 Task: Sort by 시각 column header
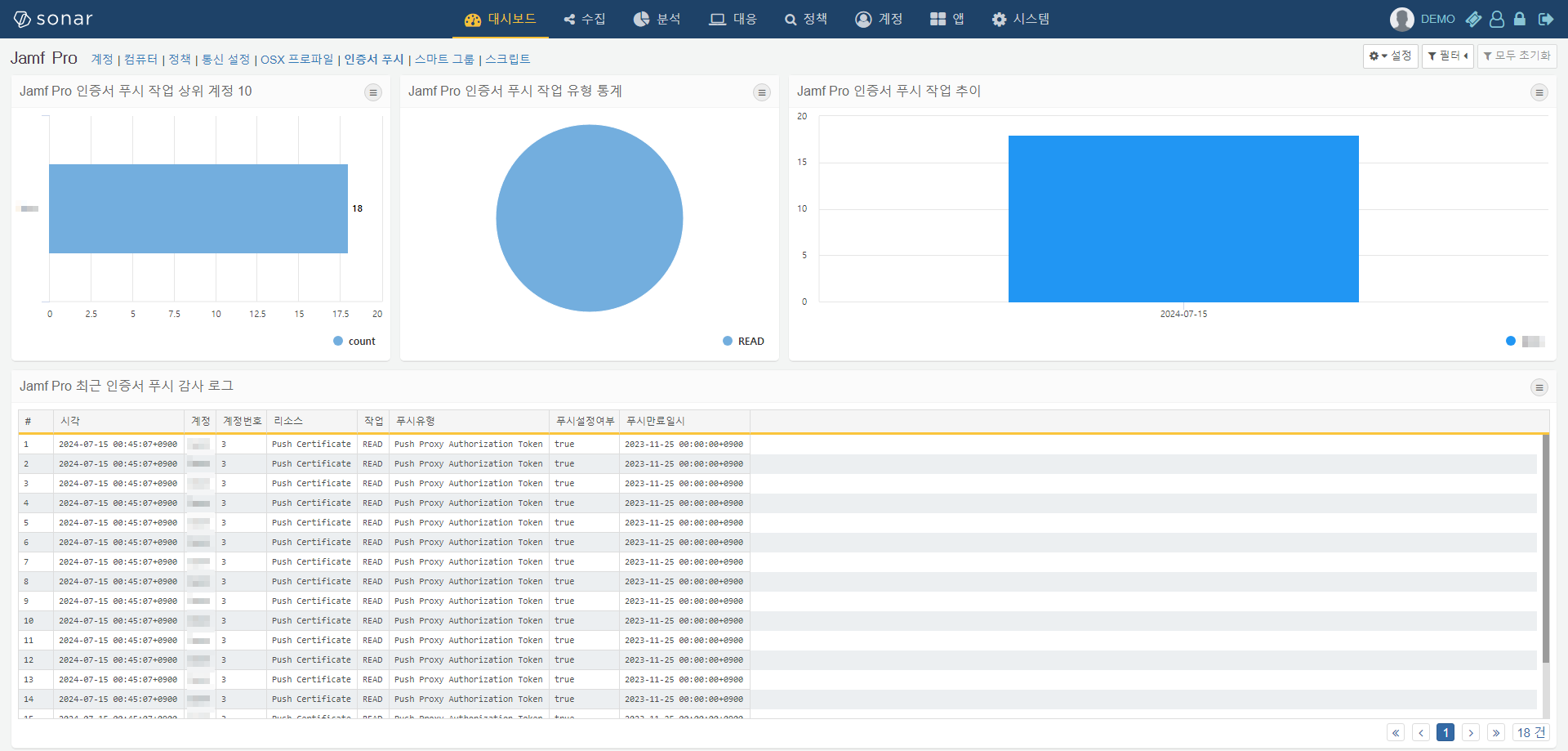point(118,421)
